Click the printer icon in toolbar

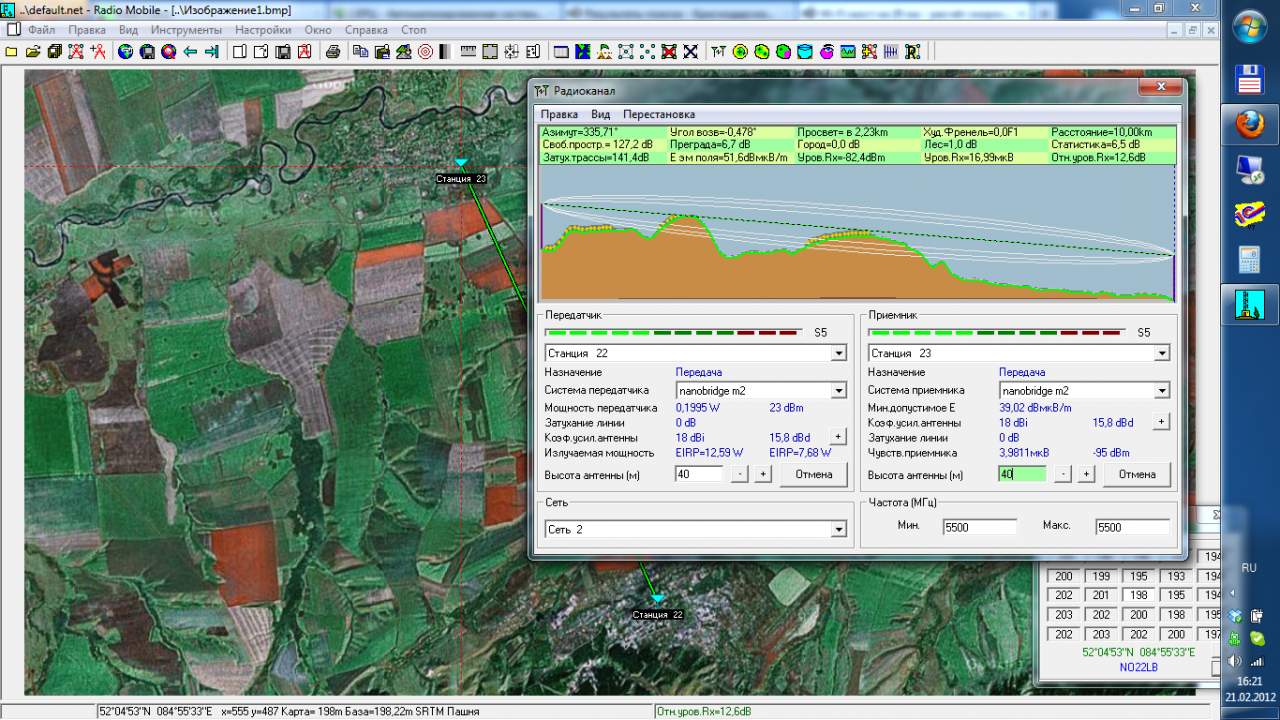[x=333, y=52]
